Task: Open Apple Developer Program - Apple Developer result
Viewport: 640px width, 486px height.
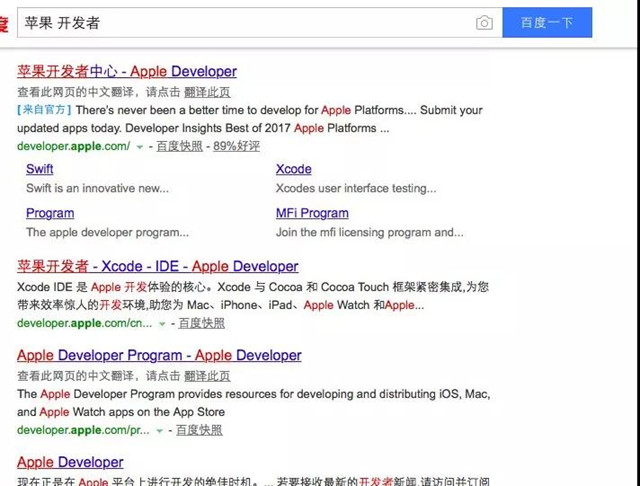Action: coord(159,355)
